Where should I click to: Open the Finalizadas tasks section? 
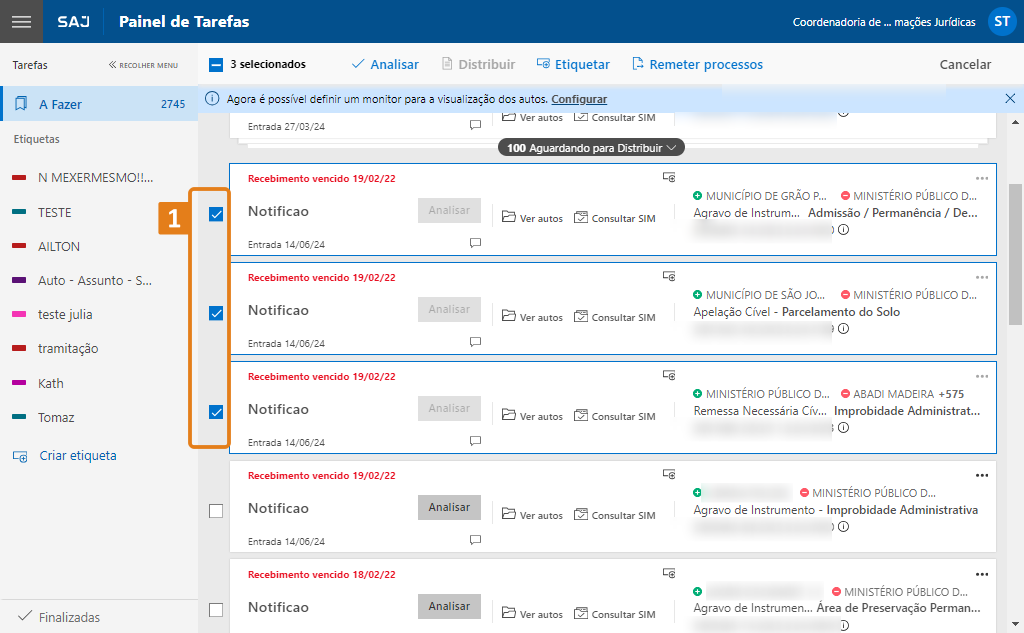tap(68, 617)
